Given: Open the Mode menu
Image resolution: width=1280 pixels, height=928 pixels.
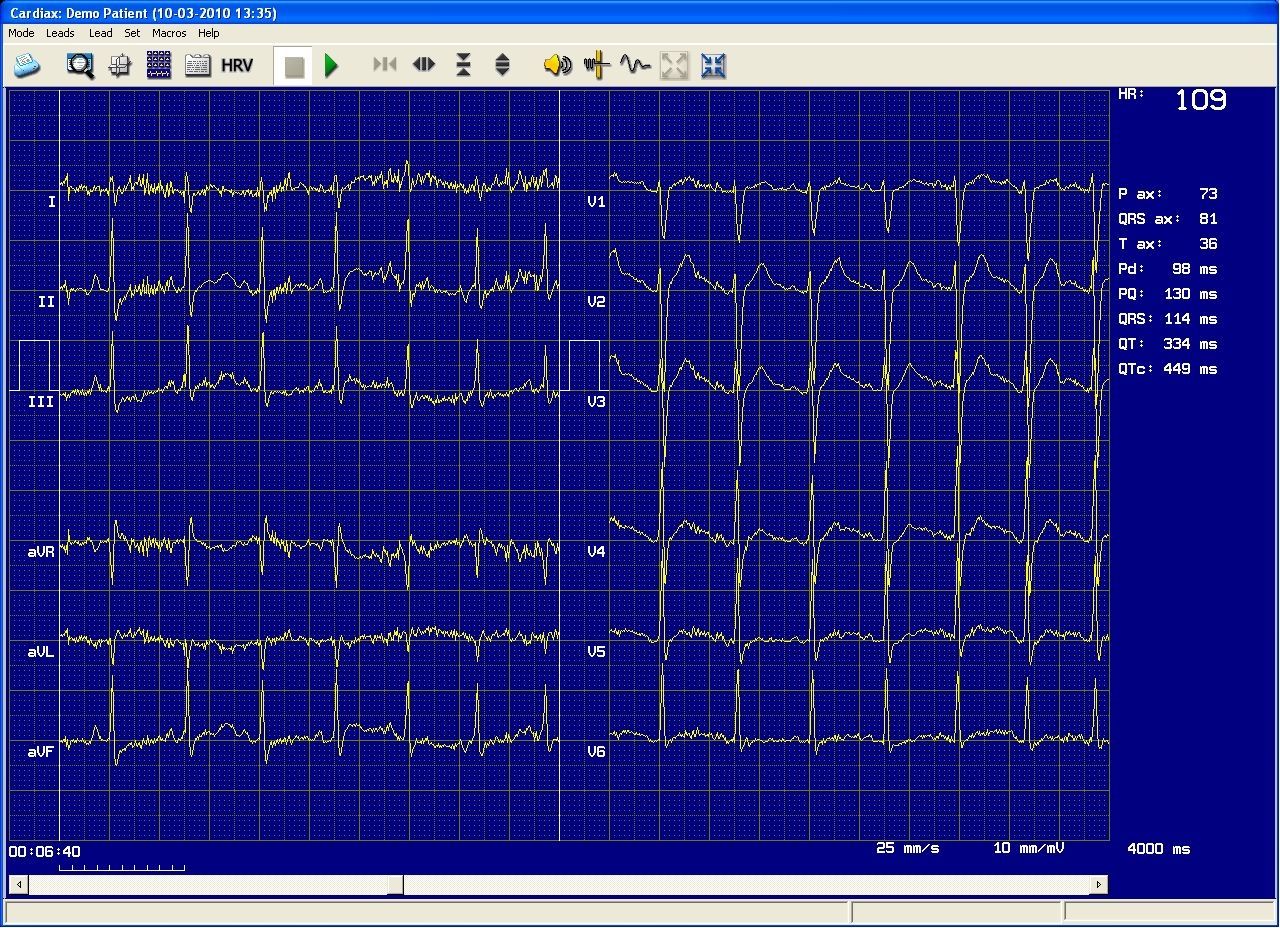Looking at the screenshot, I should tap(21, 33).
